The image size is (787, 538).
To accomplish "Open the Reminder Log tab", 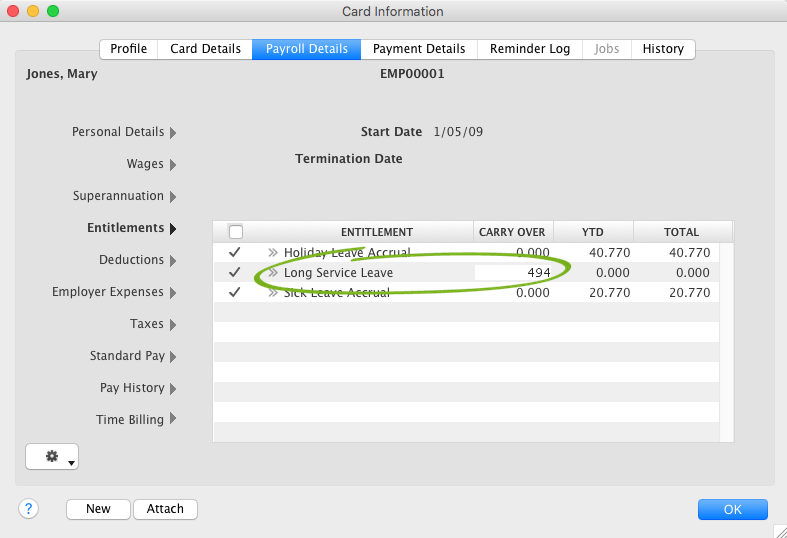I will point(529,49).
